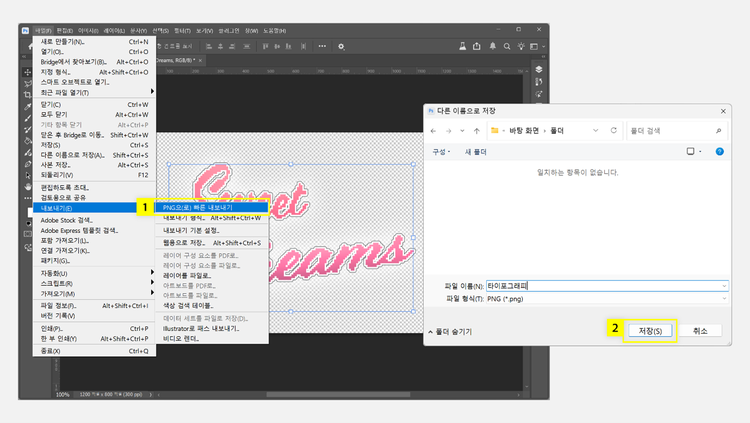The height and width of the screenshot is (423, 750).
Task: Open the Layers panel icon
Action: [x=539, y=69]
